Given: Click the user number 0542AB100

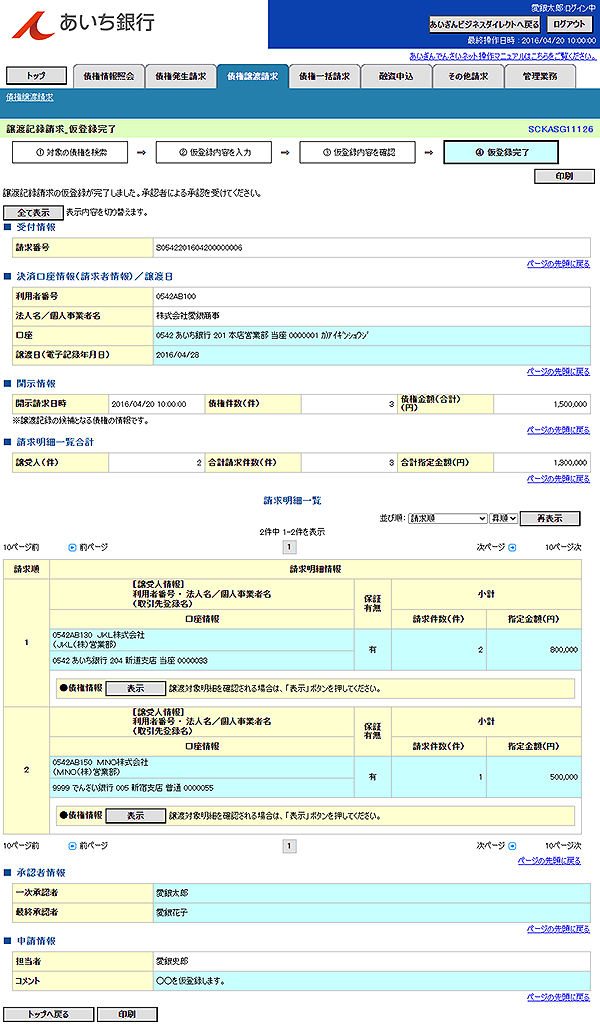Looking at the screenshot, I should click(x=176, y=296).
